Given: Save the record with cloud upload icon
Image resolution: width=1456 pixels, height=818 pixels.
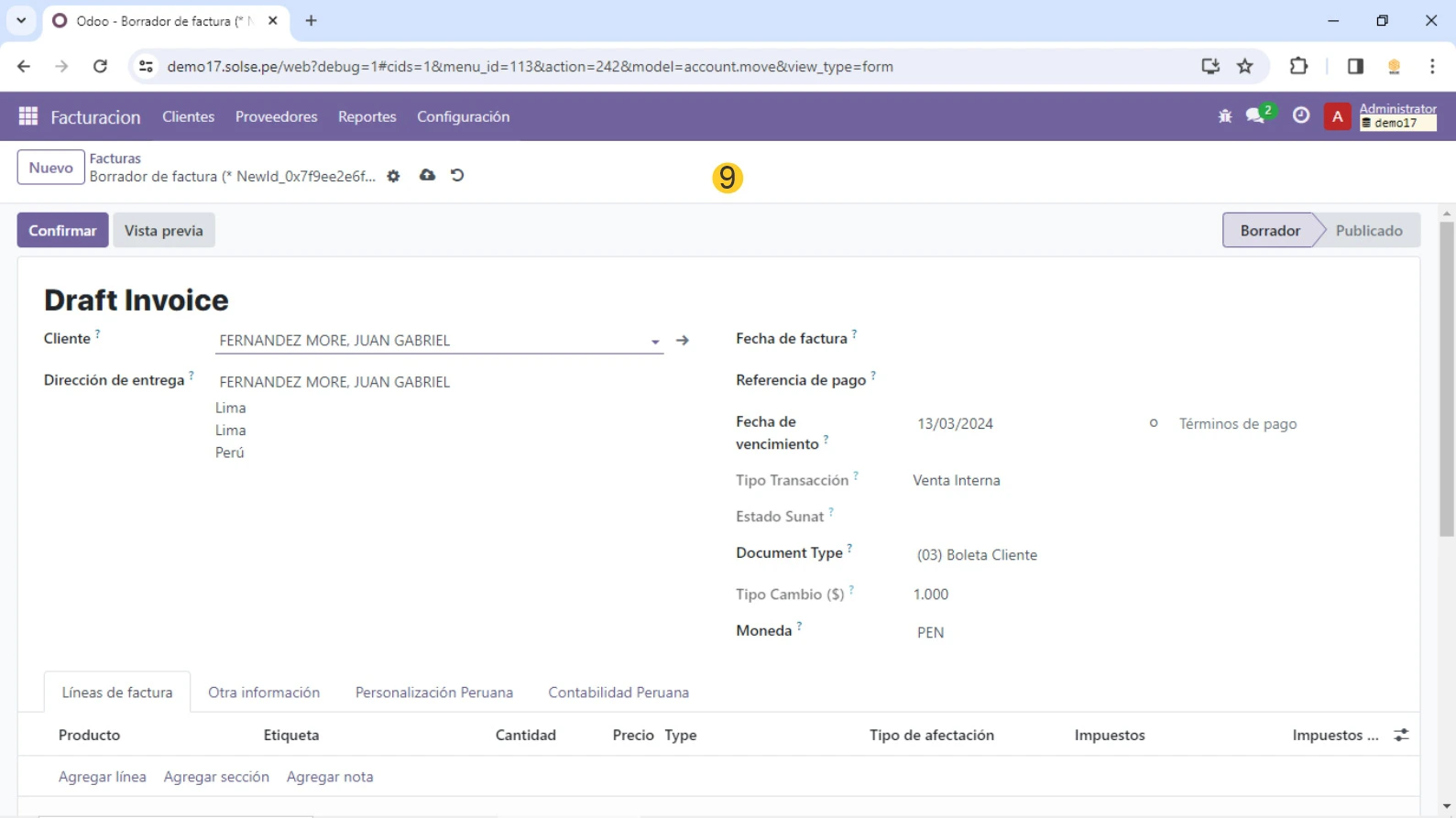Looking at the screenshot, I should (427, 175).
